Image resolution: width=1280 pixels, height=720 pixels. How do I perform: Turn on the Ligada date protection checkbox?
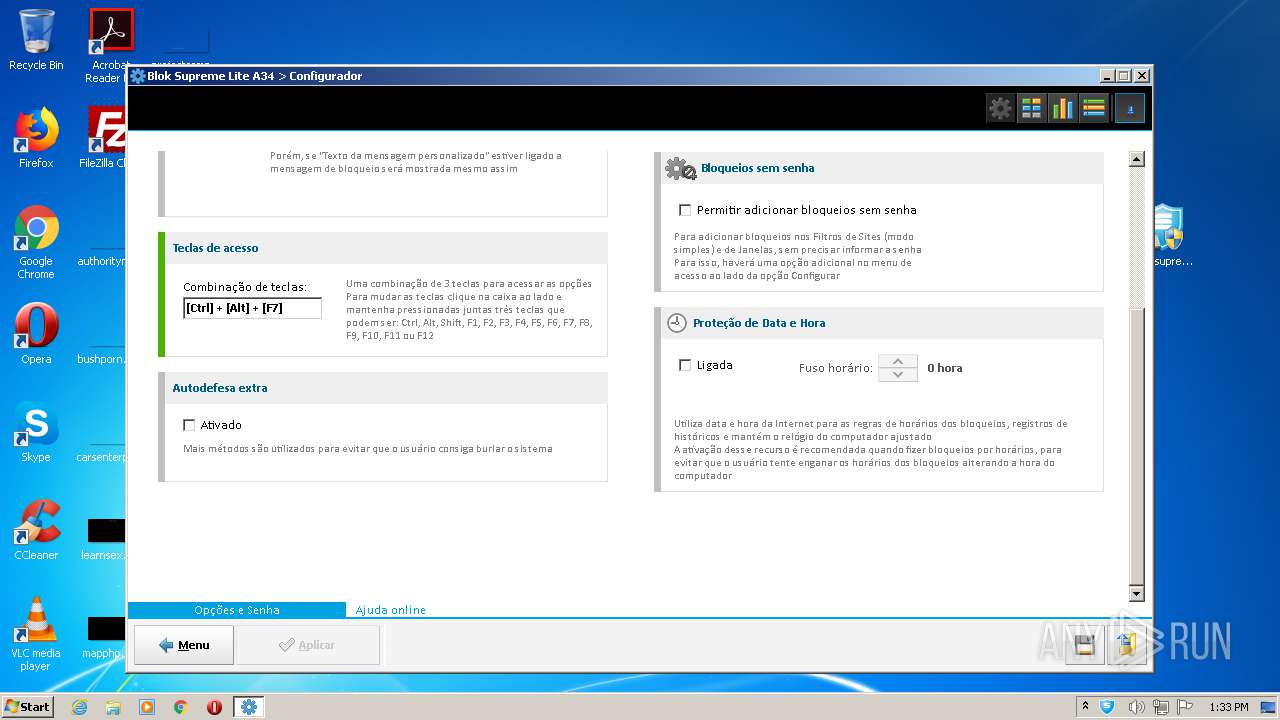(x=685, y=365)
